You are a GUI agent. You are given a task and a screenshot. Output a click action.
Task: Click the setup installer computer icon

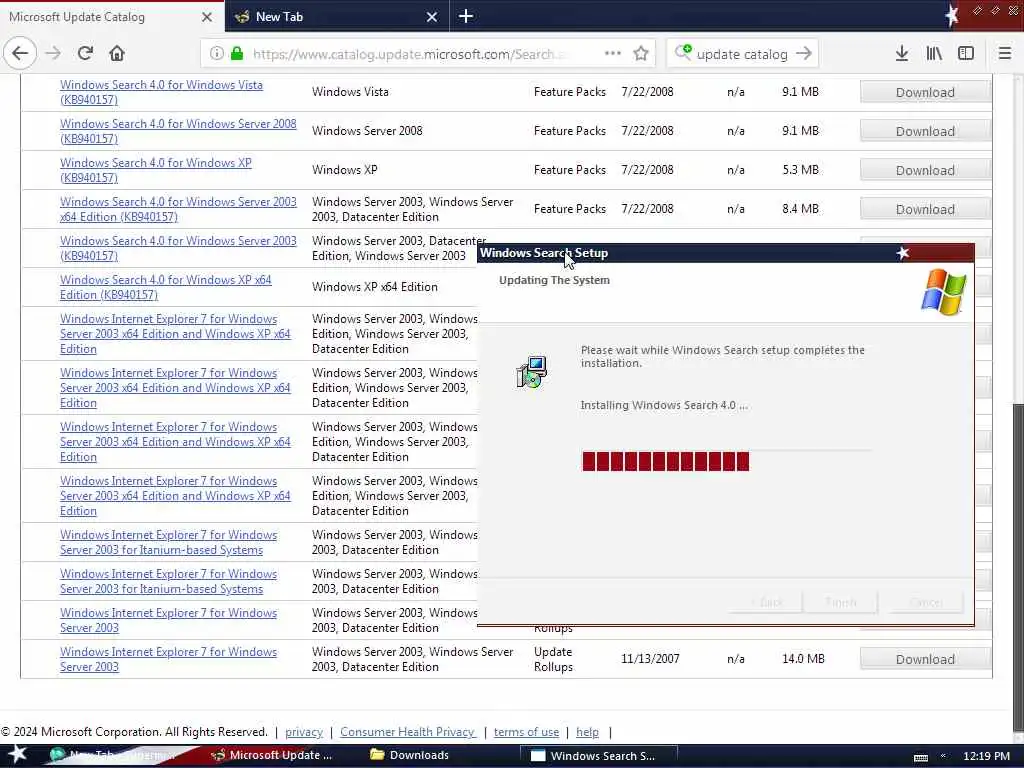coord(532,372)
